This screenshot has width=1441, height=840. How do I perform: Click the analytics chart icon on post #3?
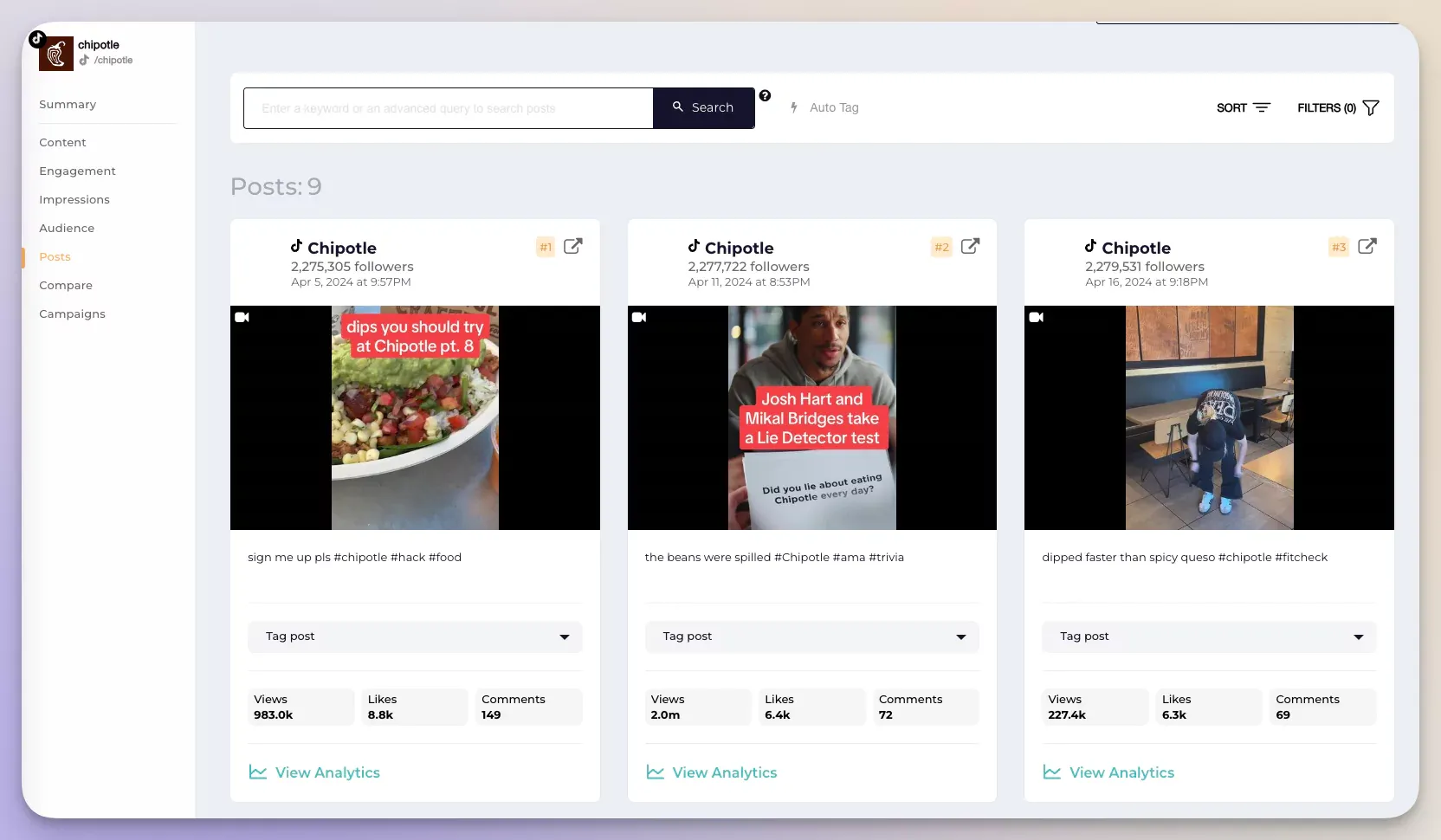coord(1052,772)
